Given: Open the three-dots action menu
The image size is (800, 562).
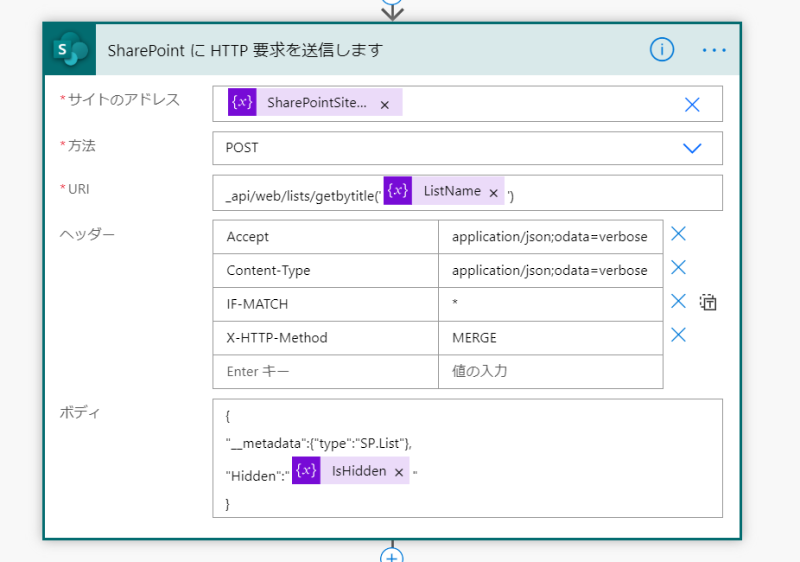Looking at the screenshot, I should [714, 50].
